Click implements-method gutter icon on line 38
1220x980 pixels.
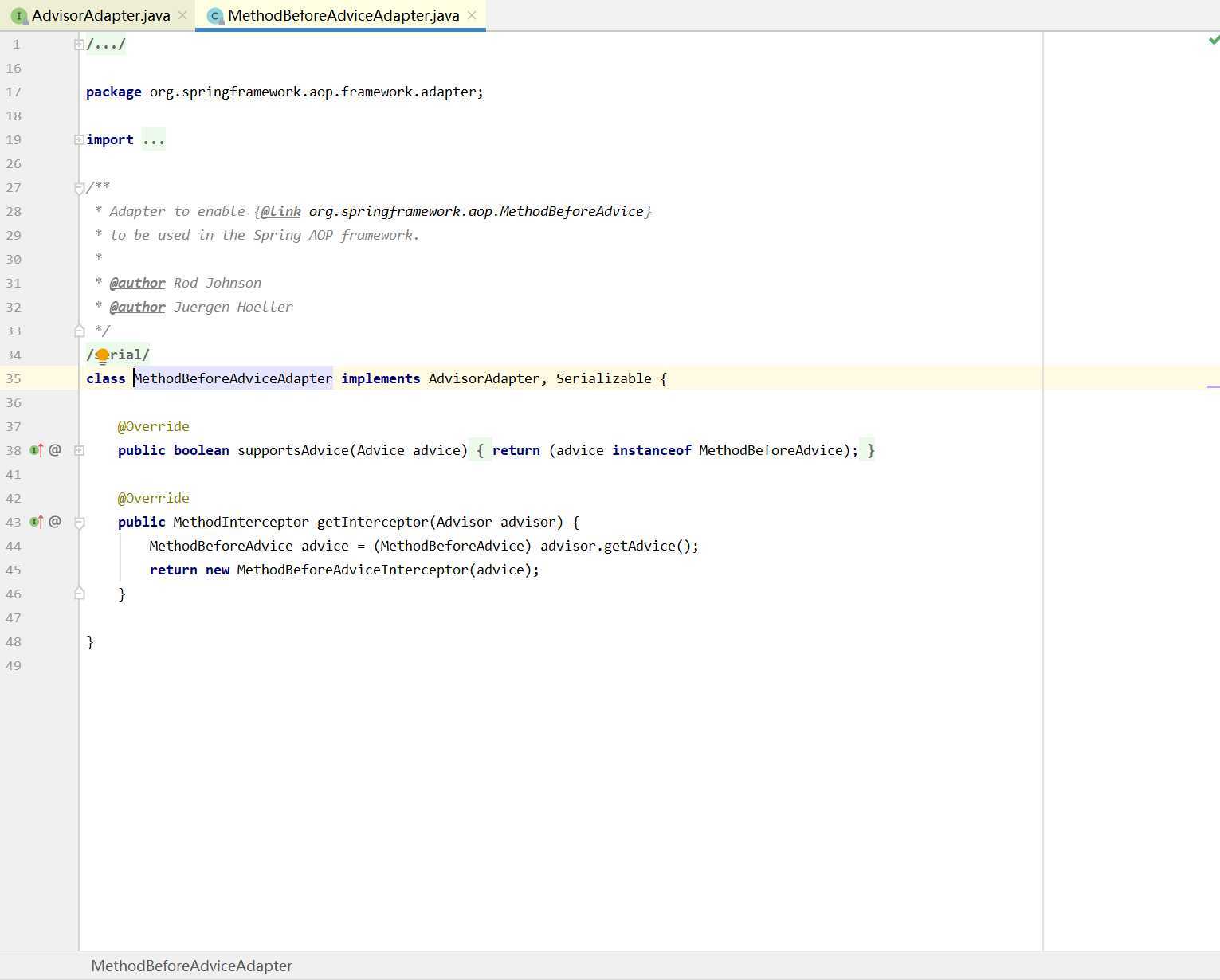(37, 450)
